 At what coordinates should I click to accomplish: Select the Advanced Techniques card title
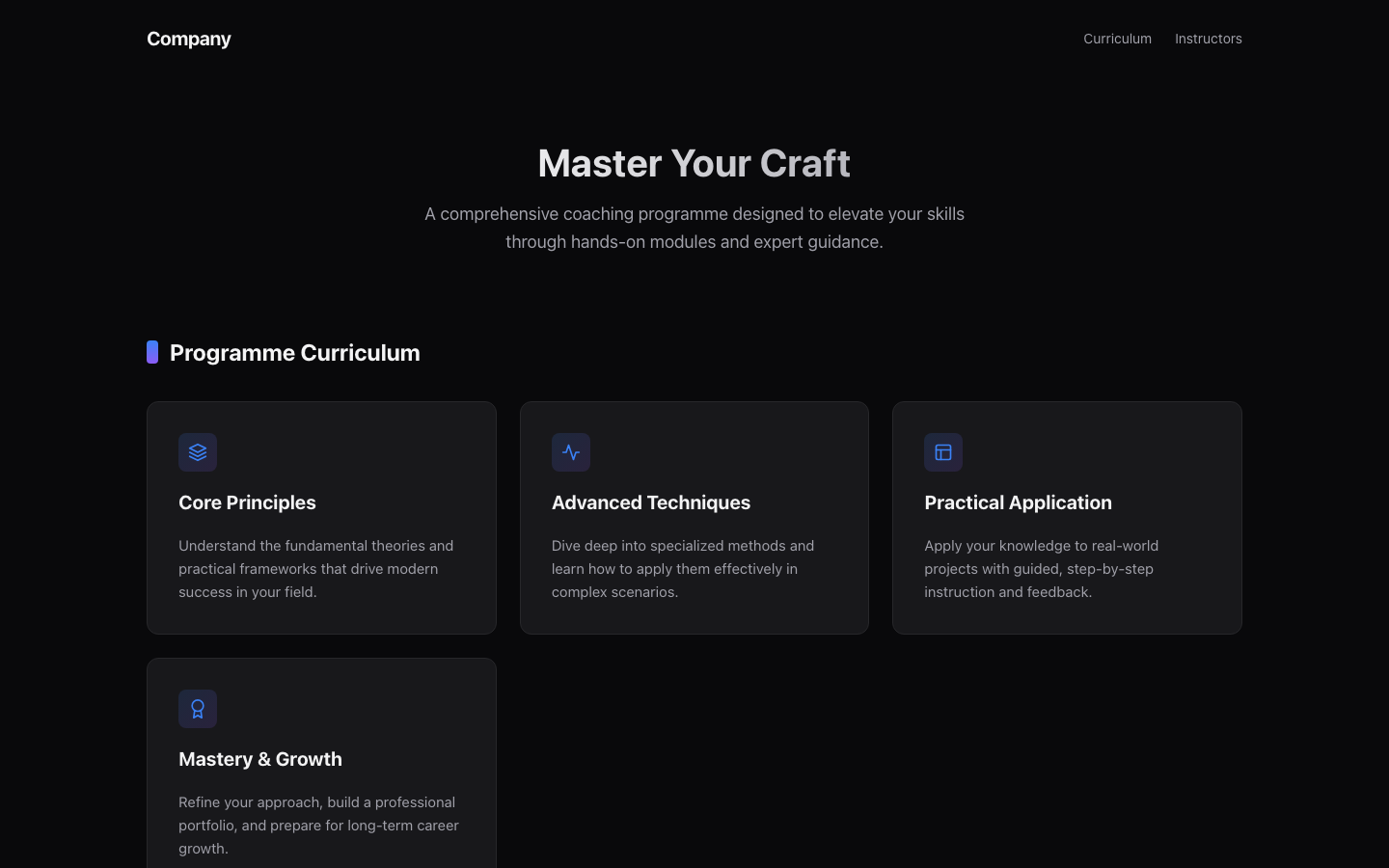pos(651,502)
